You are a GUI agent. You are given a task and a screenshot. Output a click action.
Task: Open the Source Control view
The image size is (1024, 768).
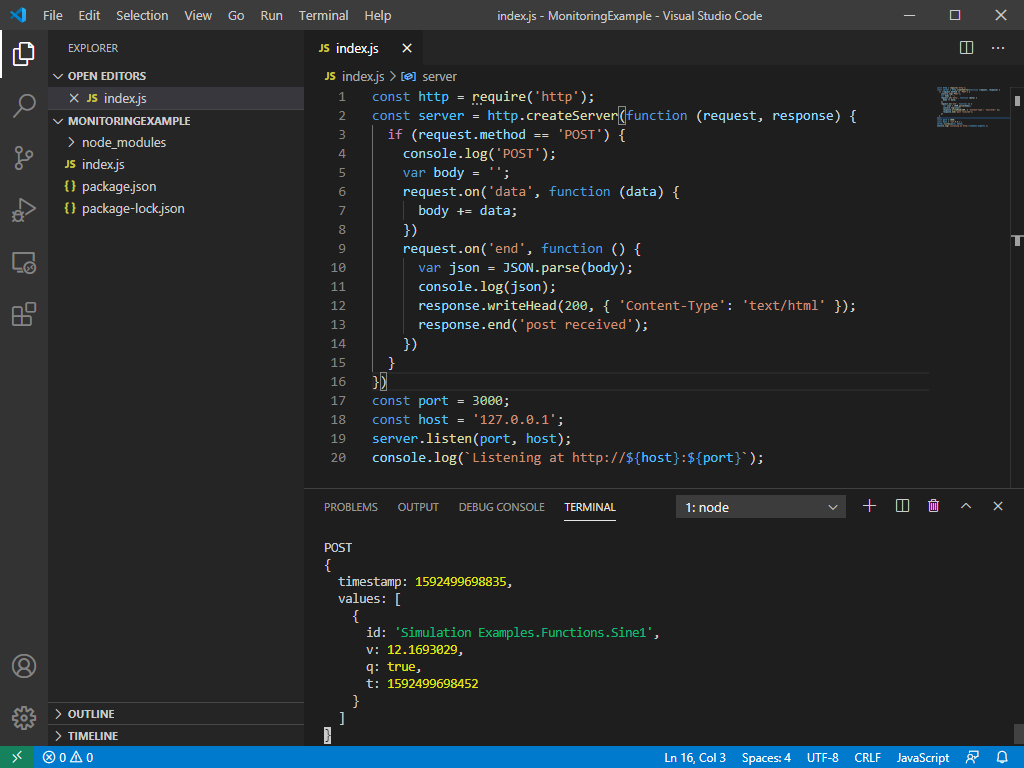(x=24, y=157)
